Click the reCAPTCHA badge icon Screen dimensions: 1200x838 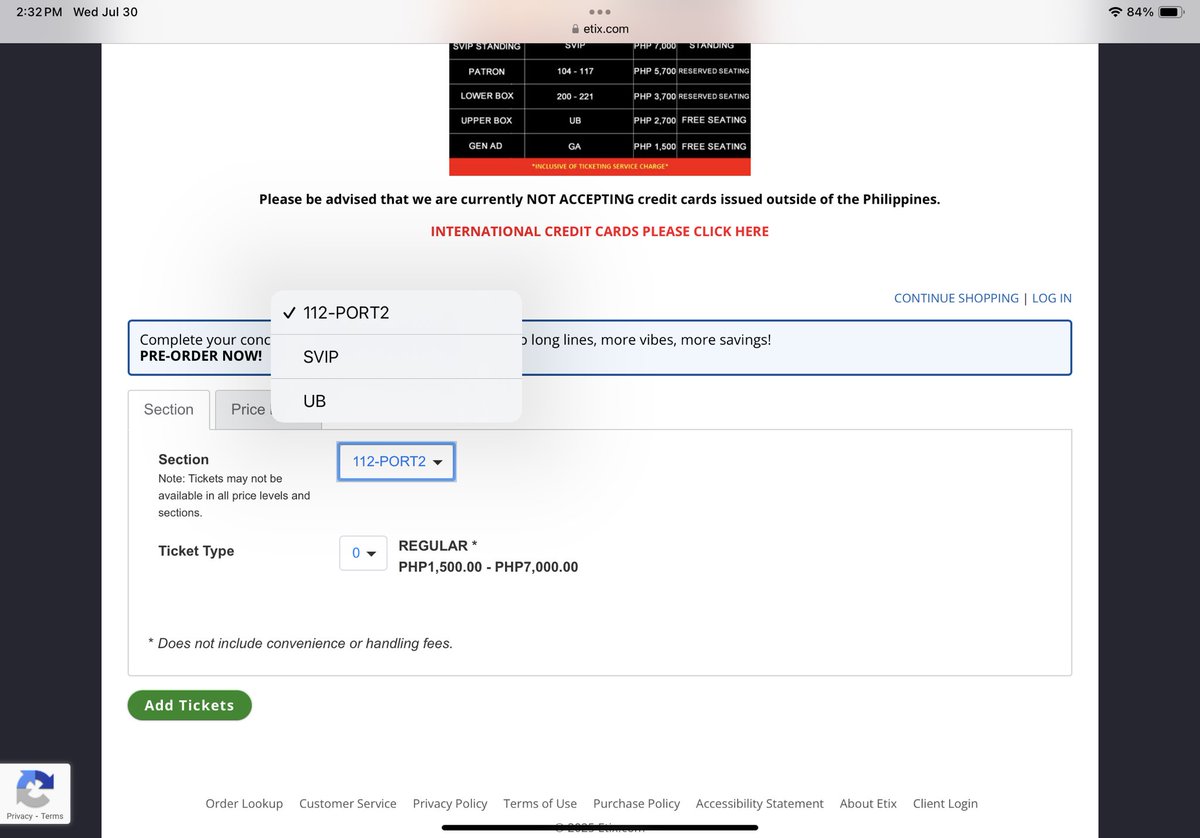pos(35,789)
